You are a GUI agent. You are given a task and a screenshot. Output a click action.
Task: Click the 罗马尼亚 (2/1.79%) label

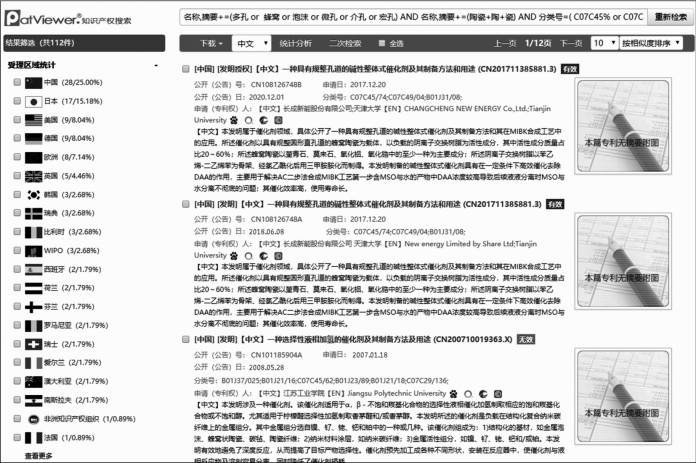[x=76, y=325]
